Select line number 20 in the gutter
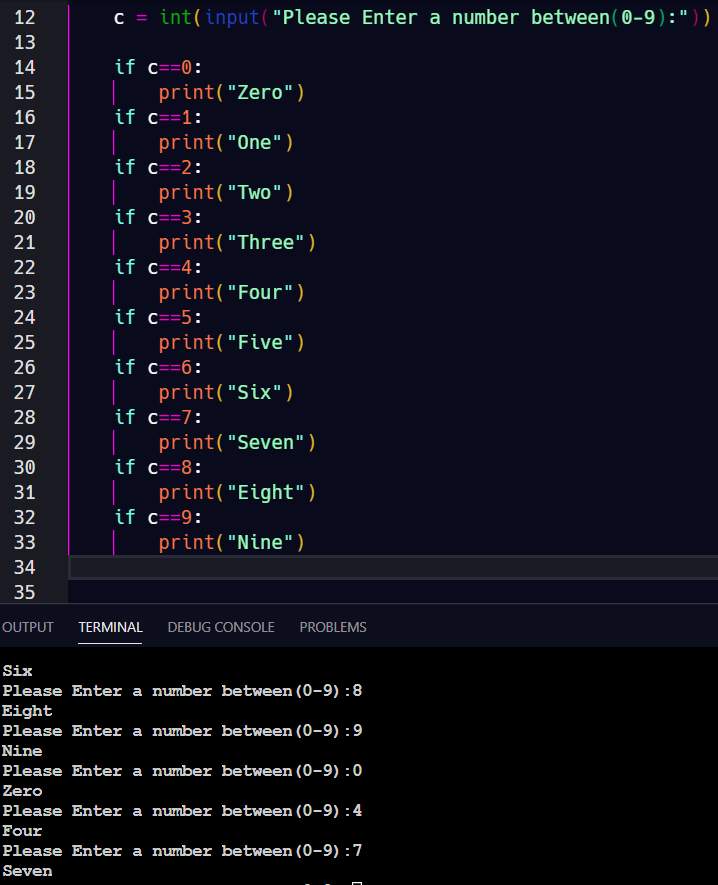Image resolution: width=718 pixels, height=885 pixels. click(25, 217)
